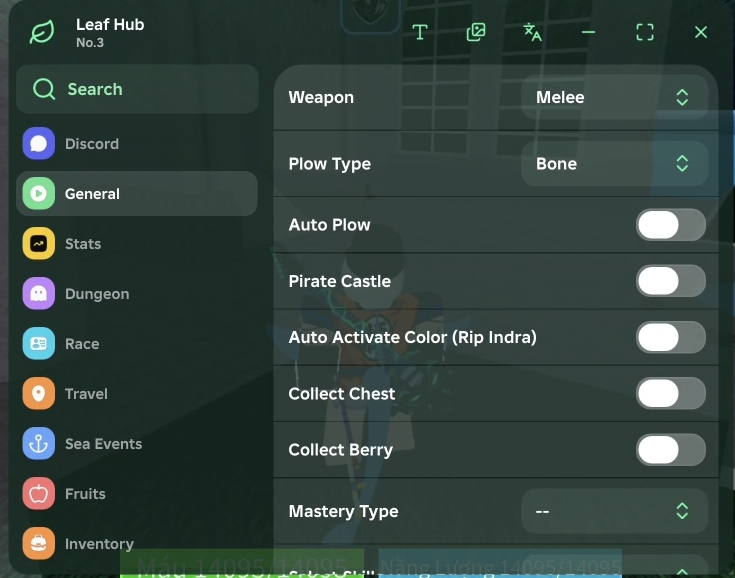Open the Mastery Type dropdown
735x578 pixels.
(614, 511)
